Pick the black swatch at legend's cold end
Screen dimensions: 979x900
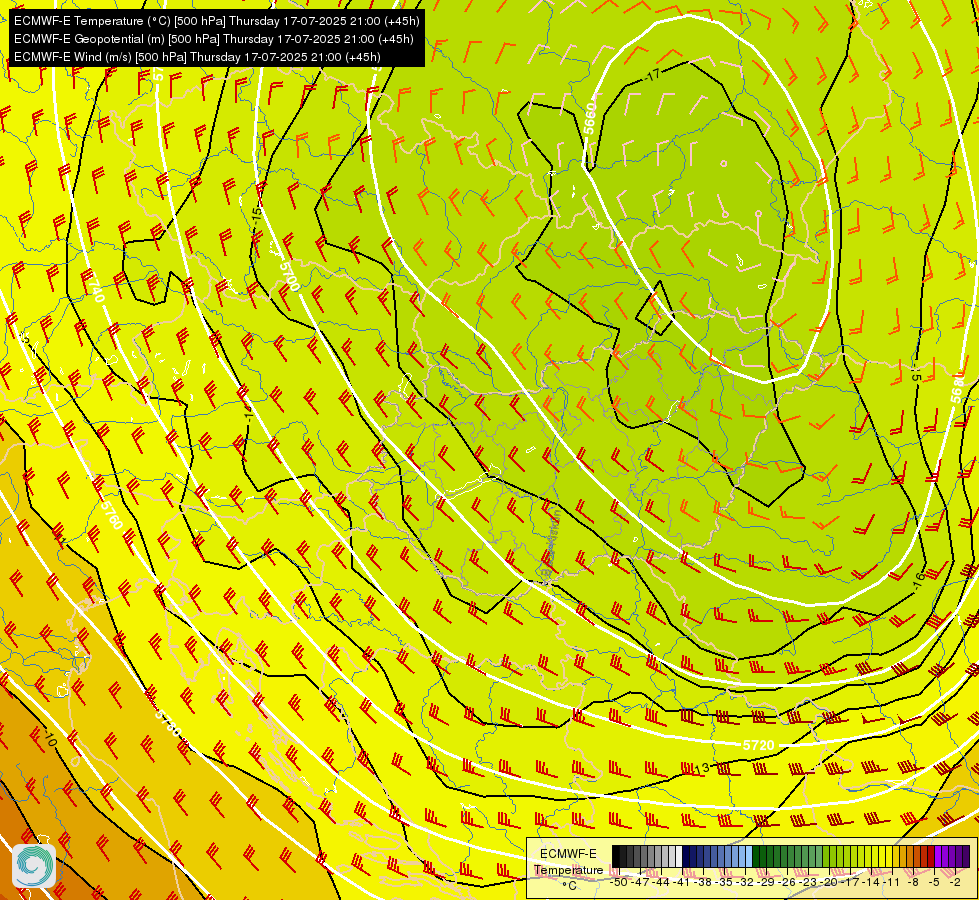click(x=616, y=856)
